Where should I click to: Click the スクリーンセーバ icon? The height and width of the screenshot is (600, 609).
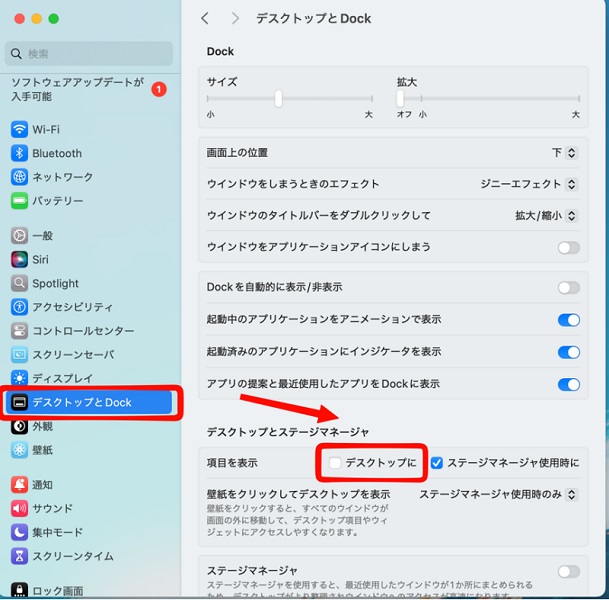point(19,355)
